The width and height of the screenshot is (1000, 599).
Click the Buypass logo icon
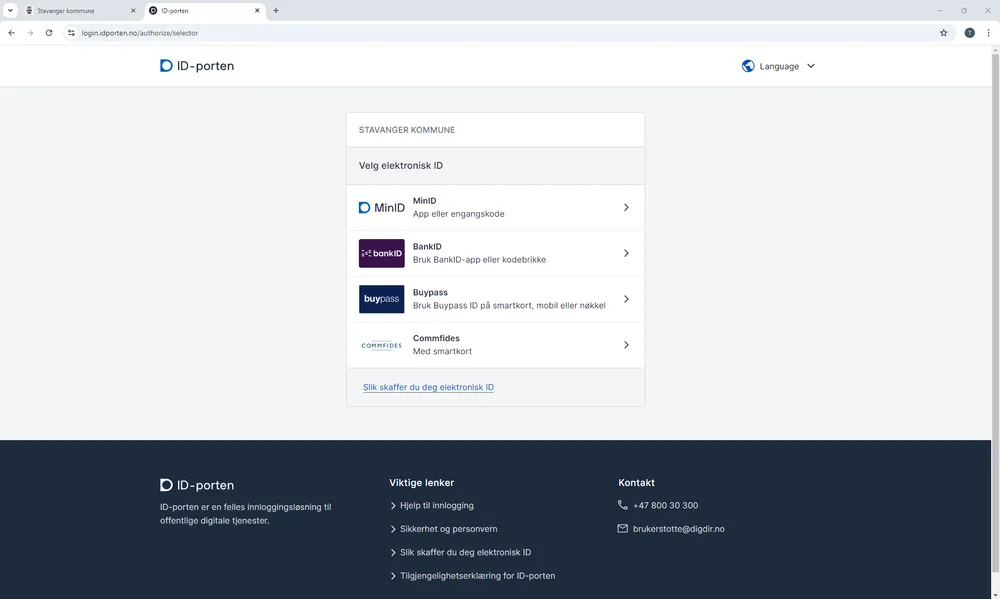click(381, 299)
